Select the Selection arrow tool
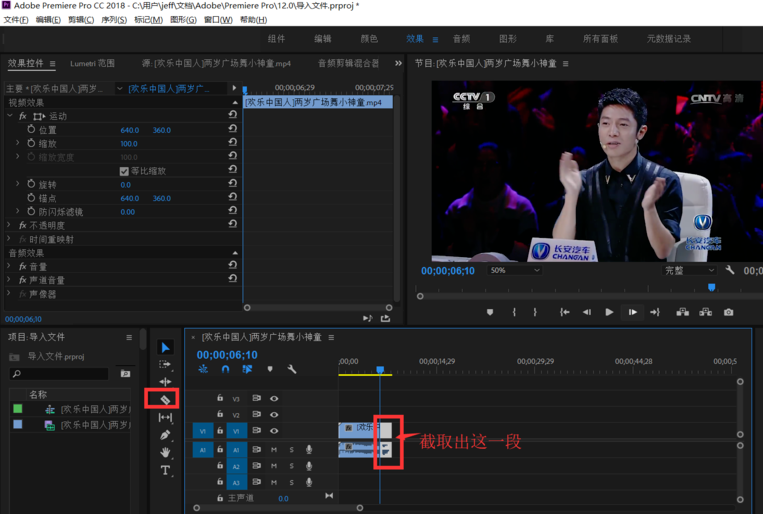The height and width of the screenshot is (514, 763). [x=165, y=347]
